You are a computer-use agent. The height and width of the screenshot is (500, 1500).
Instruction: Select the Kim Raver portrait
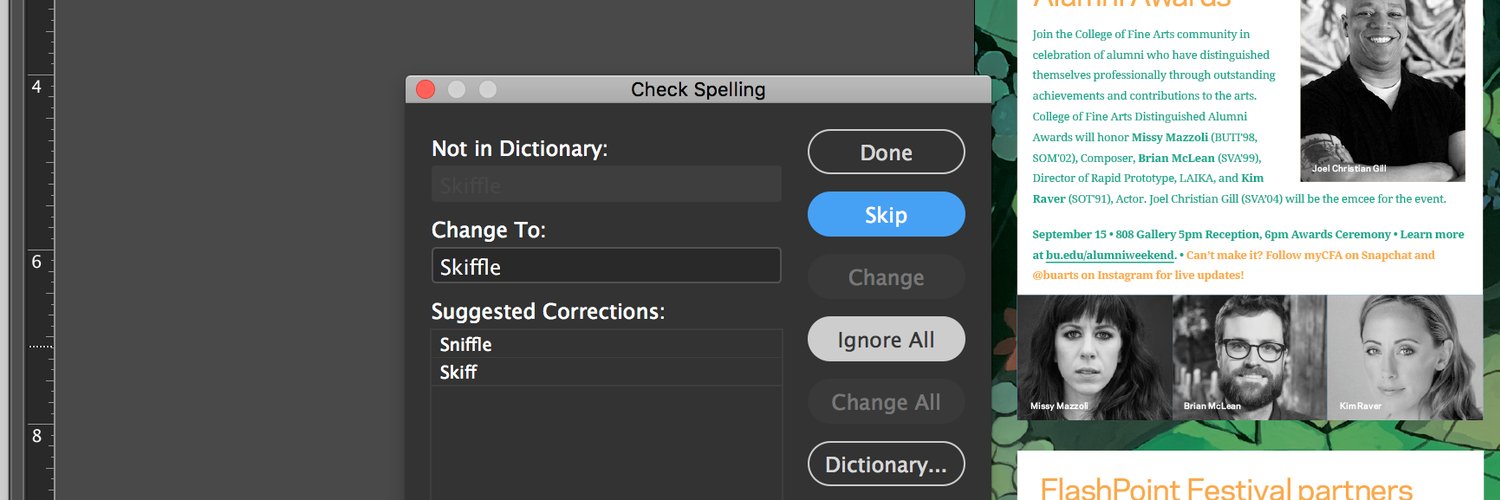click(x=1405, y=356)
